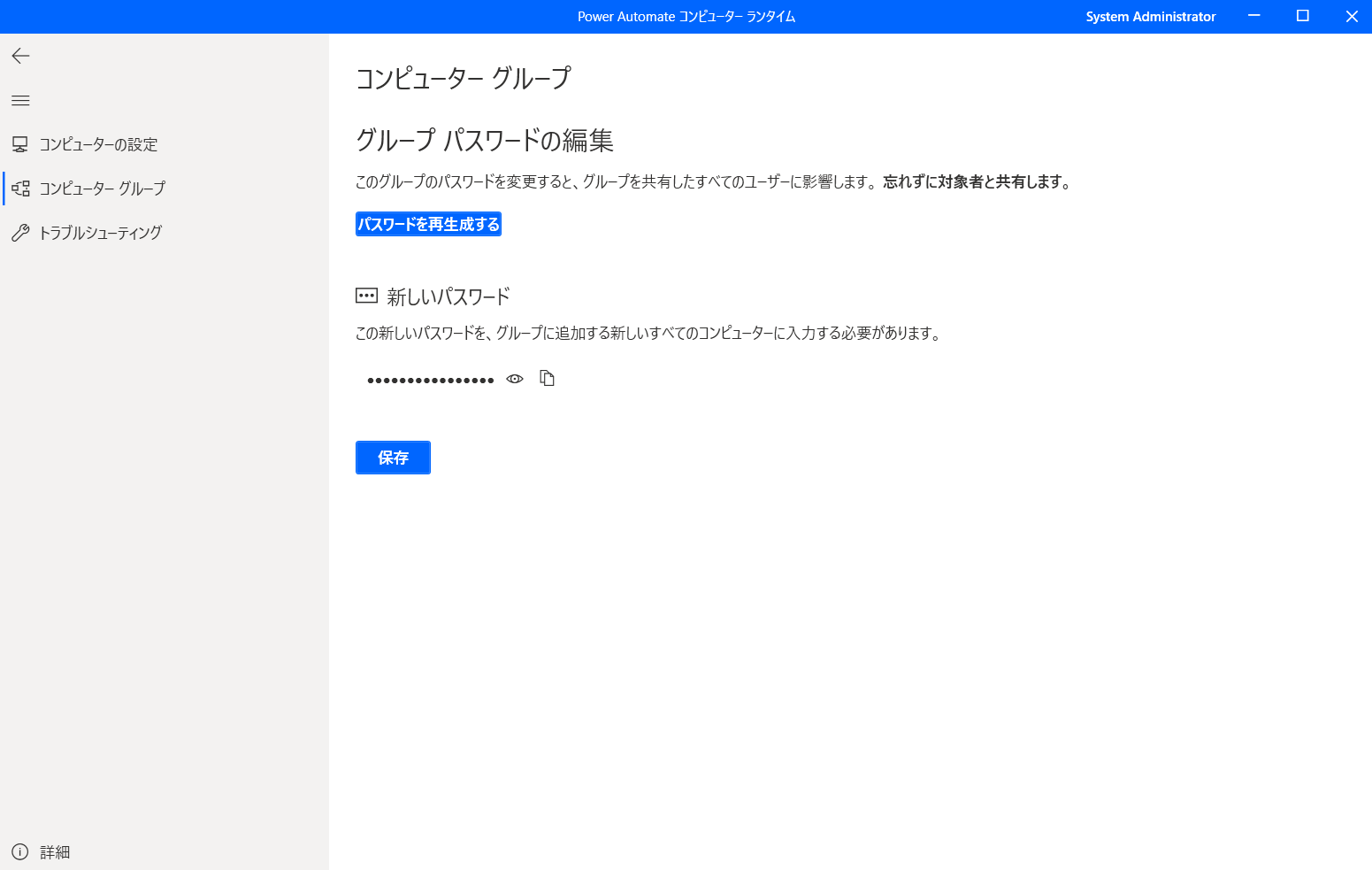Image resolution: width=1372 pixels, height=870 pixels.
Task: Click System Administrator in the title bar
Action: pos(1150,16)
